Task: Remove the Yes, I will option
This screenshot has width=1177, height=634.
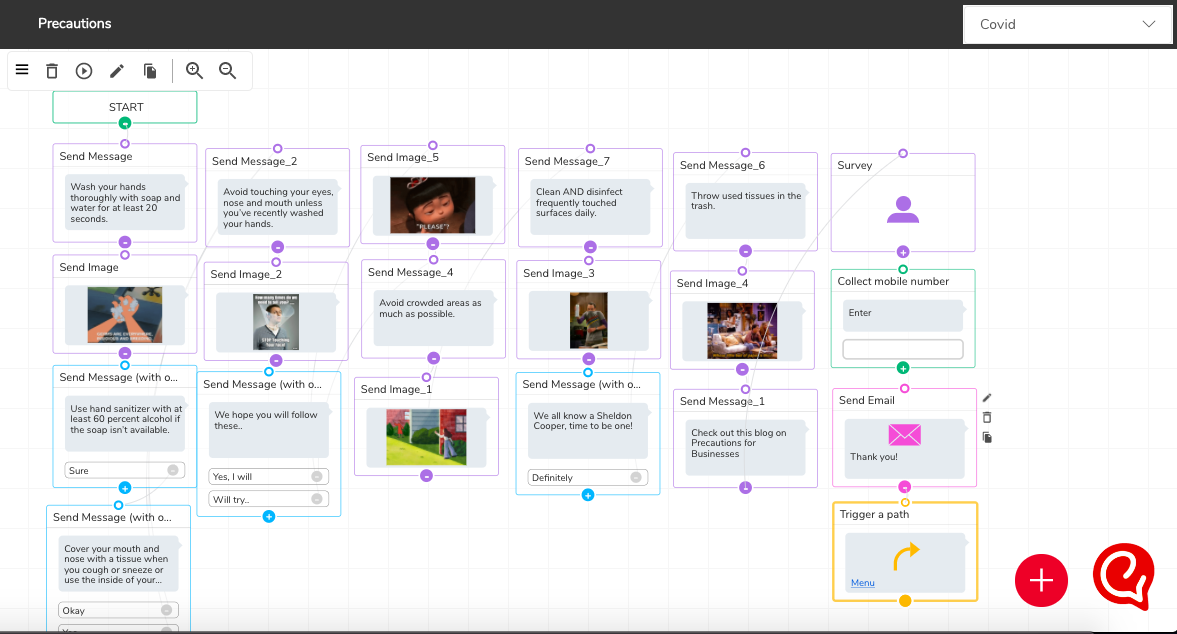Action: 317,476
